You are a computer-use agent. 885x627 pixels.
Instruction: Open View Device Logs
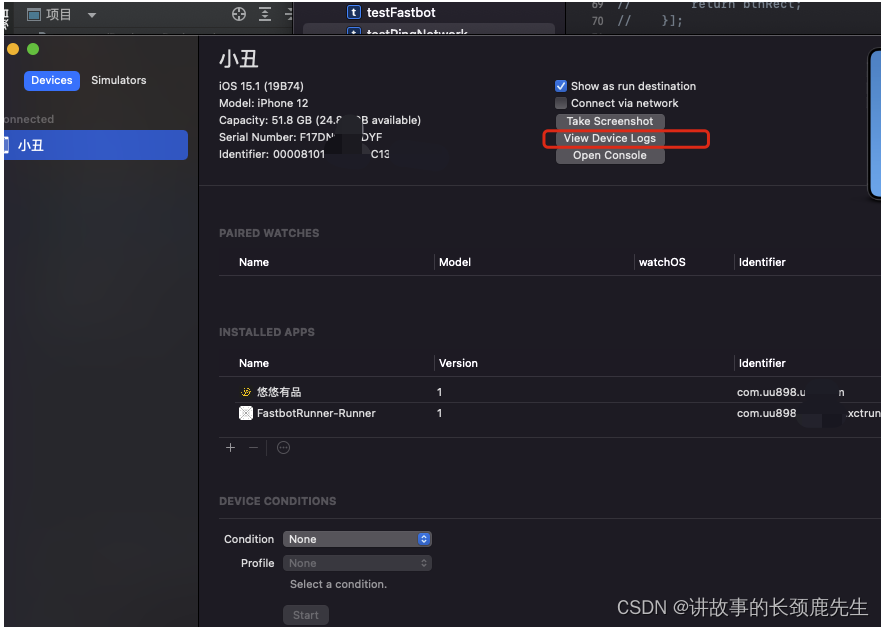click(610, 138)
